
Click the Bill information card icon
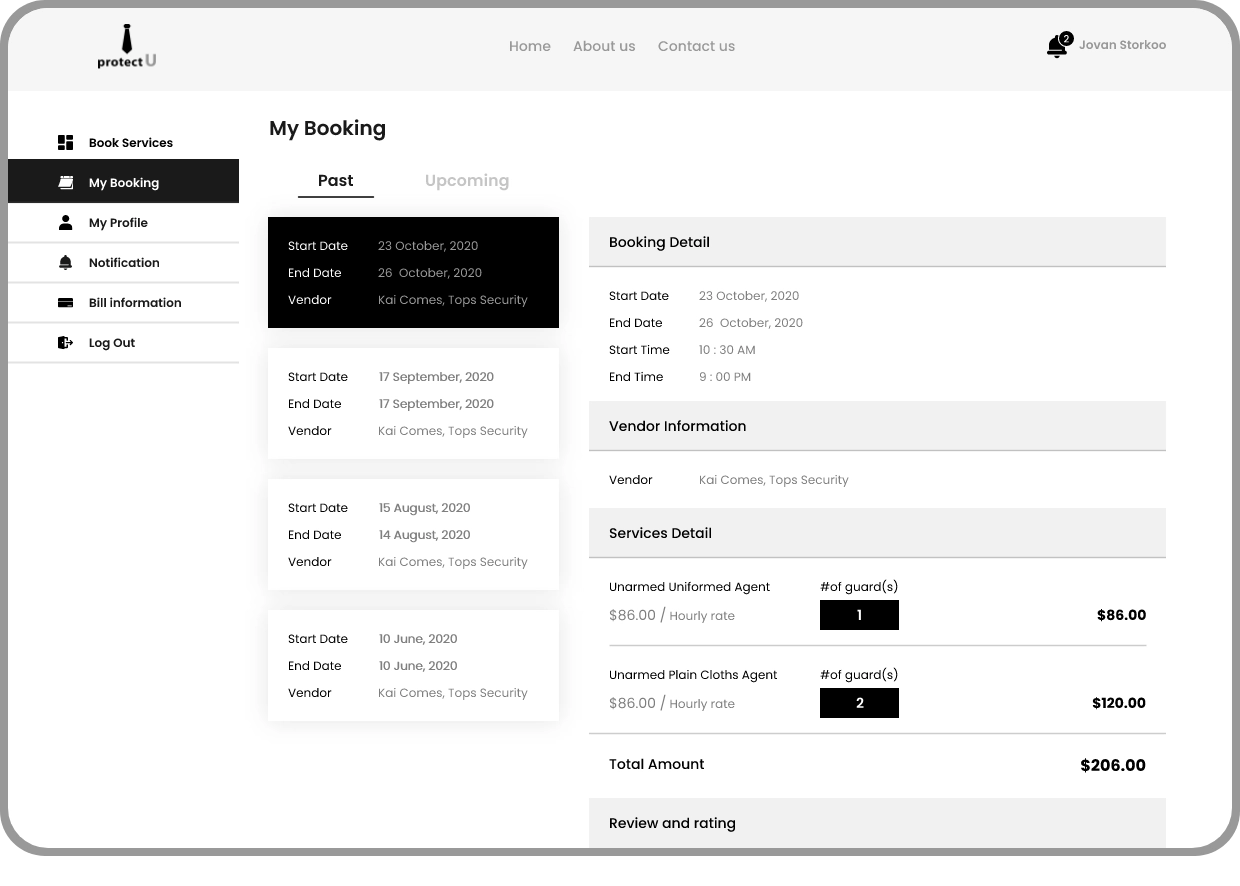click(66, 303)
